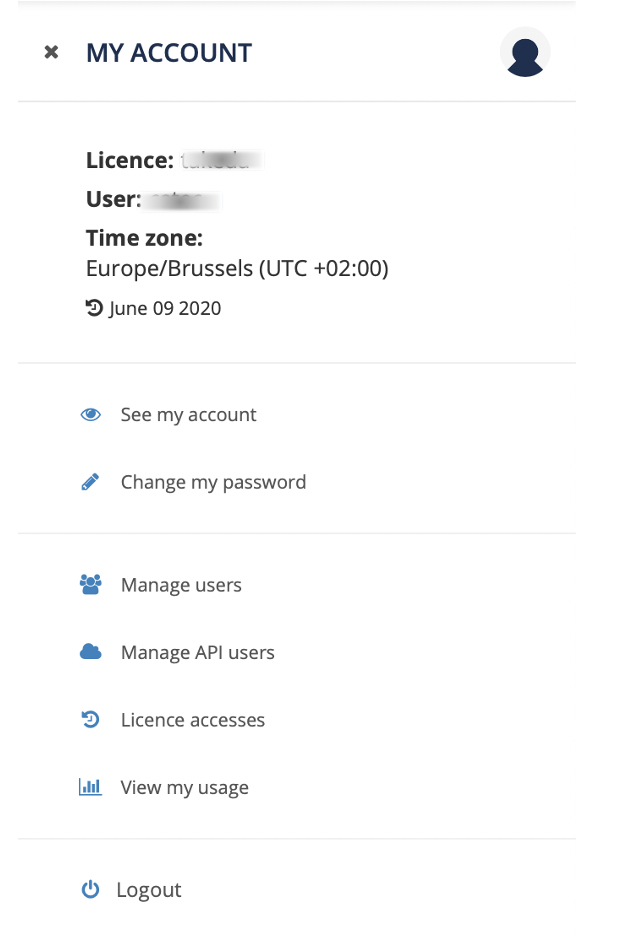This screenshot has width=644, height=952.
Task: Open the See my account link
Action: [188, 415]
